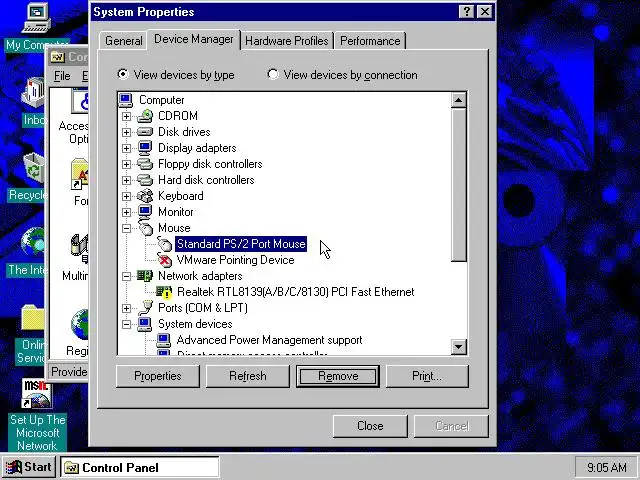Click the Display adapters monitor icon
This screenshot has width=640, height=480.
click(145, 148)
